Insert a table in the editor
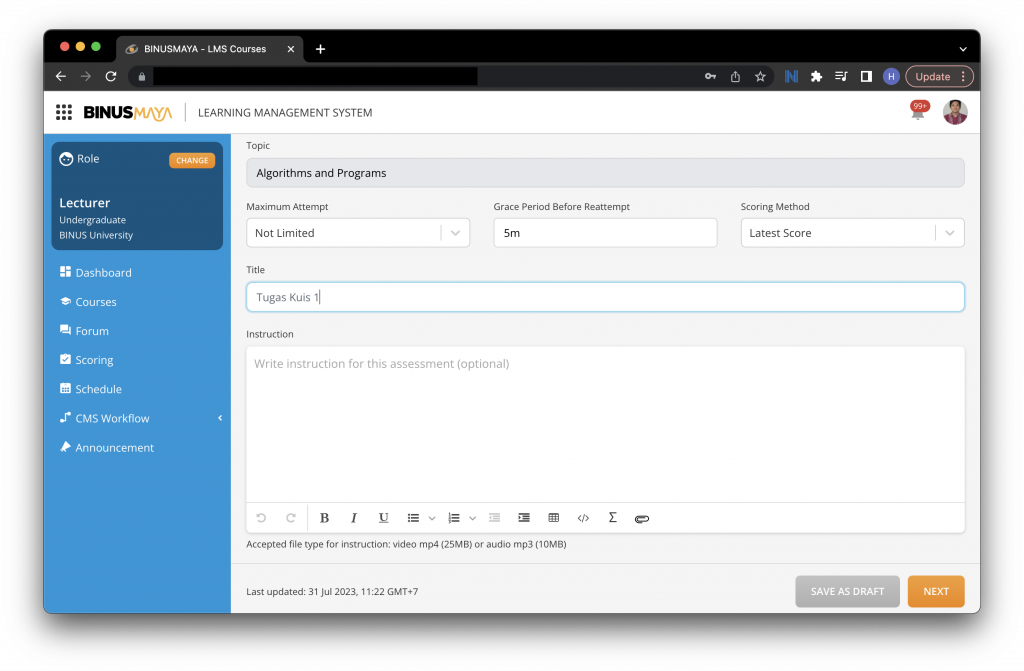 point(554,518)
